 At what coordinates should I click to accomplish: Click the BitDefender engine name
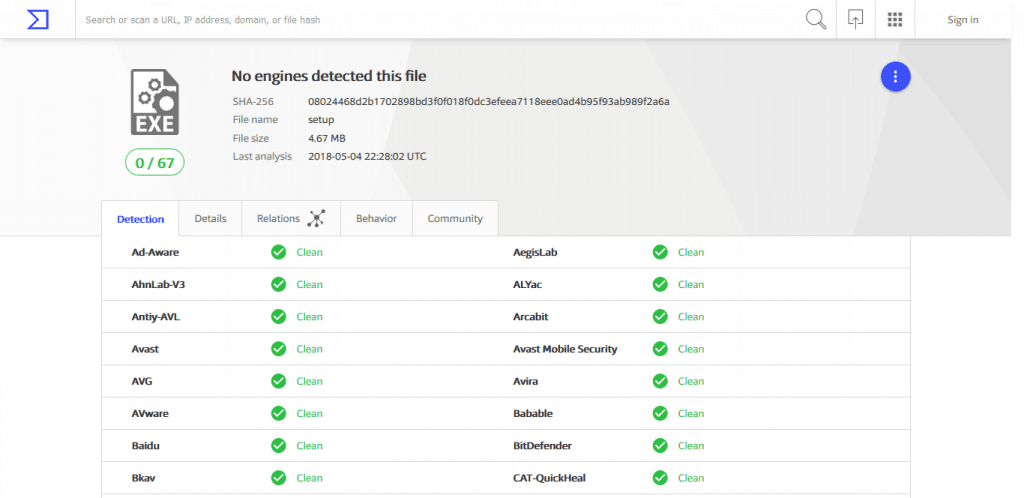pyautogui.click(x=542, y=446)
